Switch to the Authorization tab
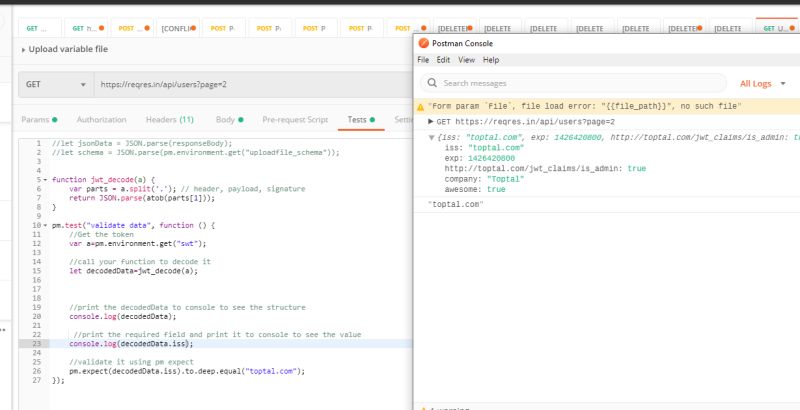The height and width of the screenshot is (410, 800). pos(102,120)
